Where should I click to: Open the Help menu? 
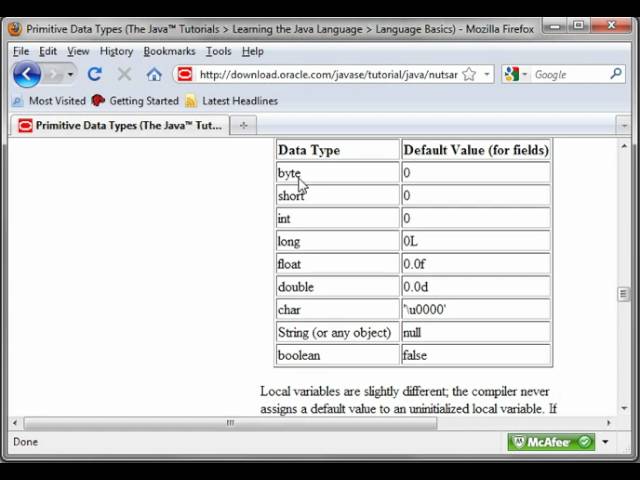point(253,51)
